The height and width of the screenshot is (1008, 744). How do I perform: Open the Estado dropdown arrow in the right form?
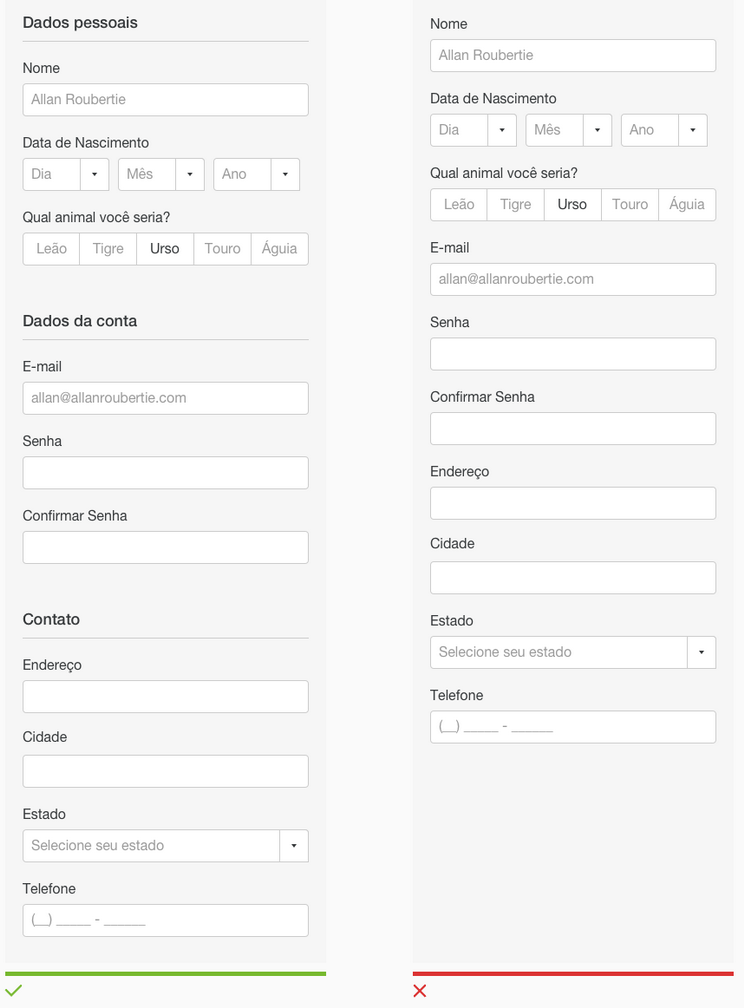[x=701, y=652]
